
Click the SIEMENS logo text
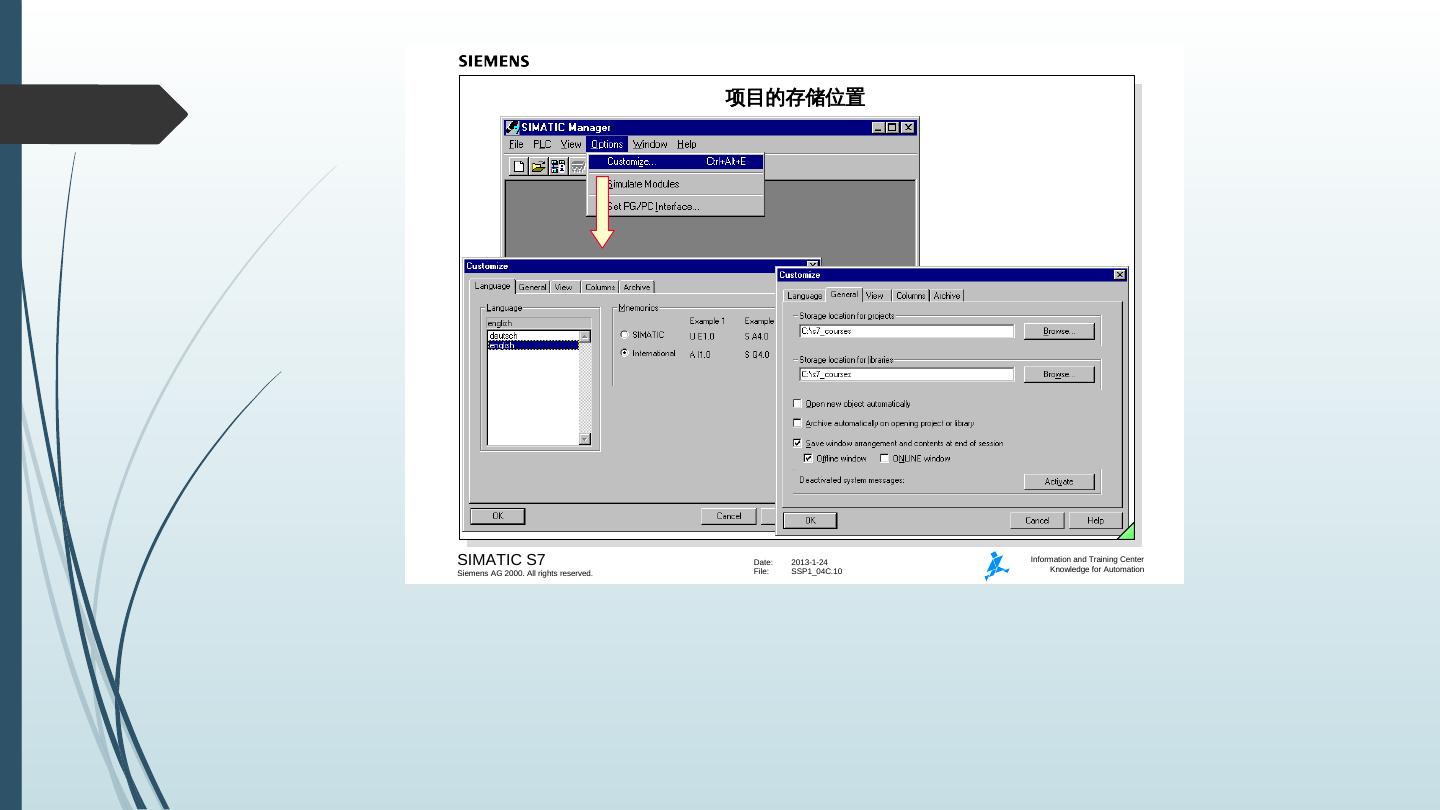coord(494,61)
